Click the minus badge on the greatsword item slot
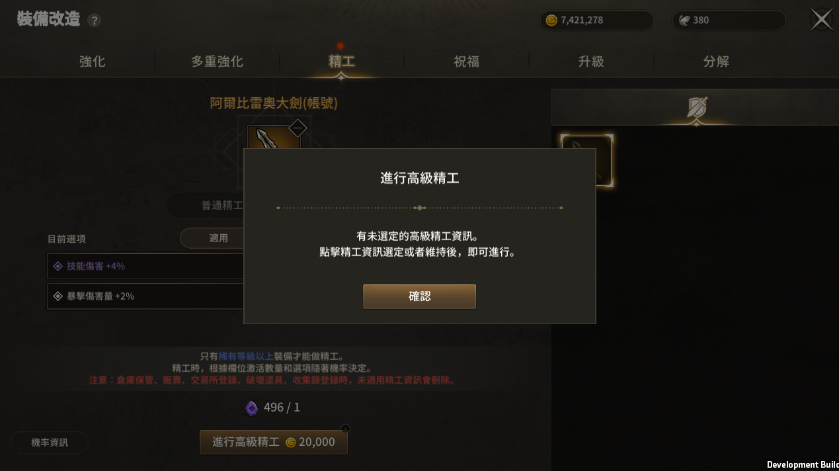This screenshot has width=839, height=471. tap(298, 128)
